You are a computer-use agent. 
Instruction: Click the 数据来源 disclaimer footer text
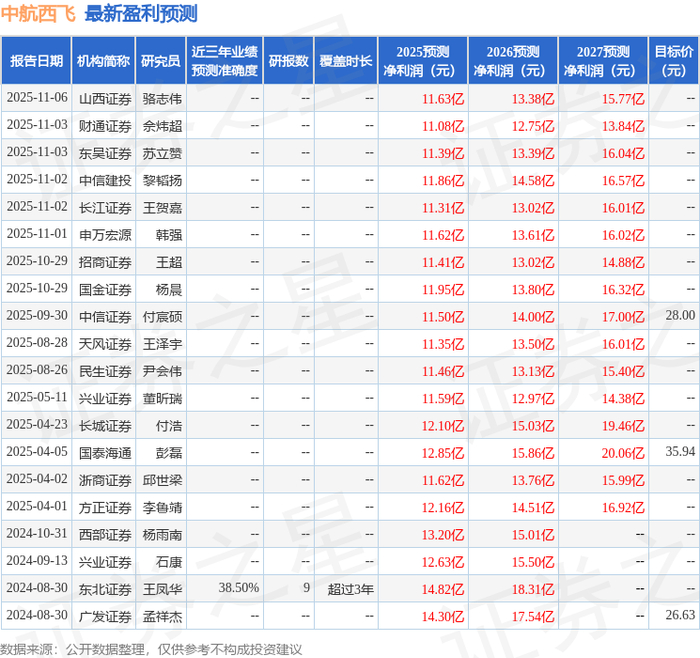tap(151, 649)
